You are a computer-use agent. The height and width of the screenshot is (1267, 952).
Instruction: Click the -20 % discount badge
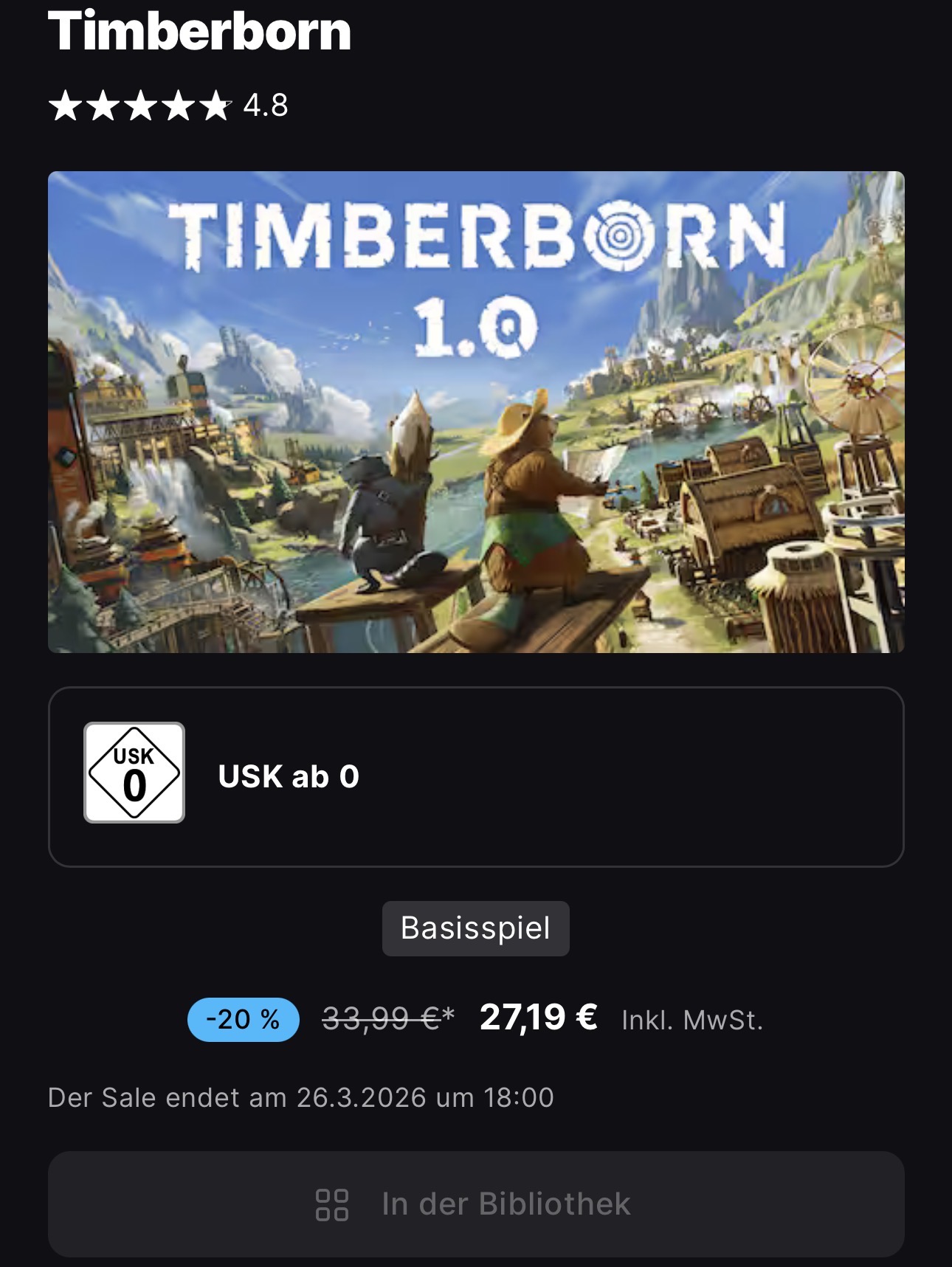tap(244, 1020)
